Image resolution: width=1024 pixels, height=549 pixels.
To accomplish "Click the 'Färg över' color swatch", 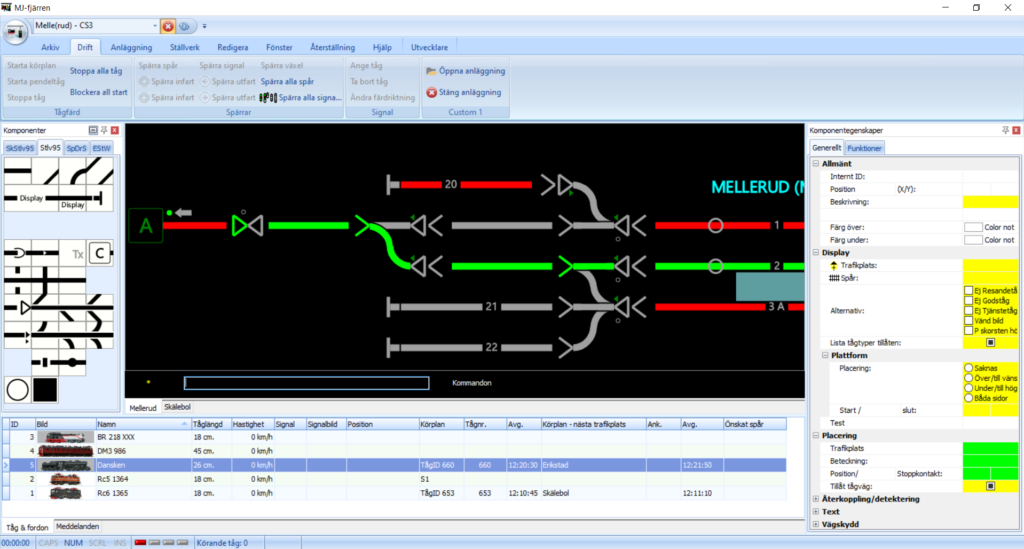I will click(973, 227).
